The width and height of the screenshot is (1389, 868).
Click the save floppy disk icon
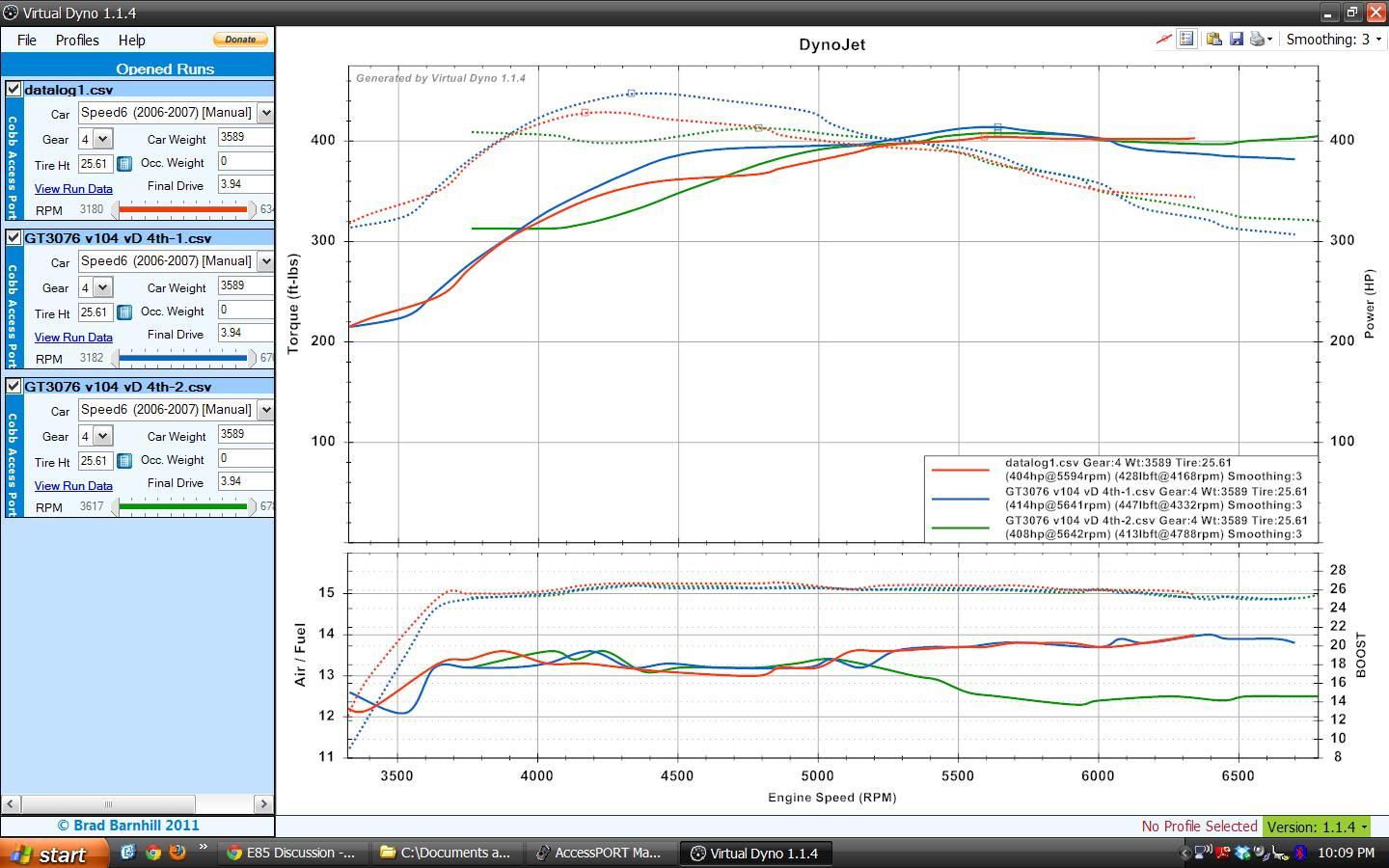[x=1236, y=40]
